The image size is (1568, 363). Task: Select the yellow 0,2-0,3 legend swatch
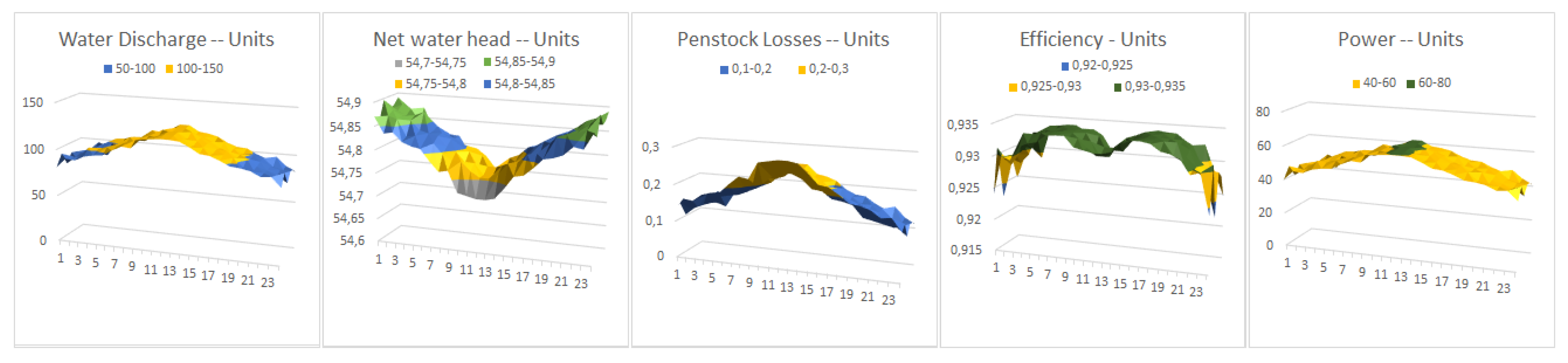pos(802,70)
